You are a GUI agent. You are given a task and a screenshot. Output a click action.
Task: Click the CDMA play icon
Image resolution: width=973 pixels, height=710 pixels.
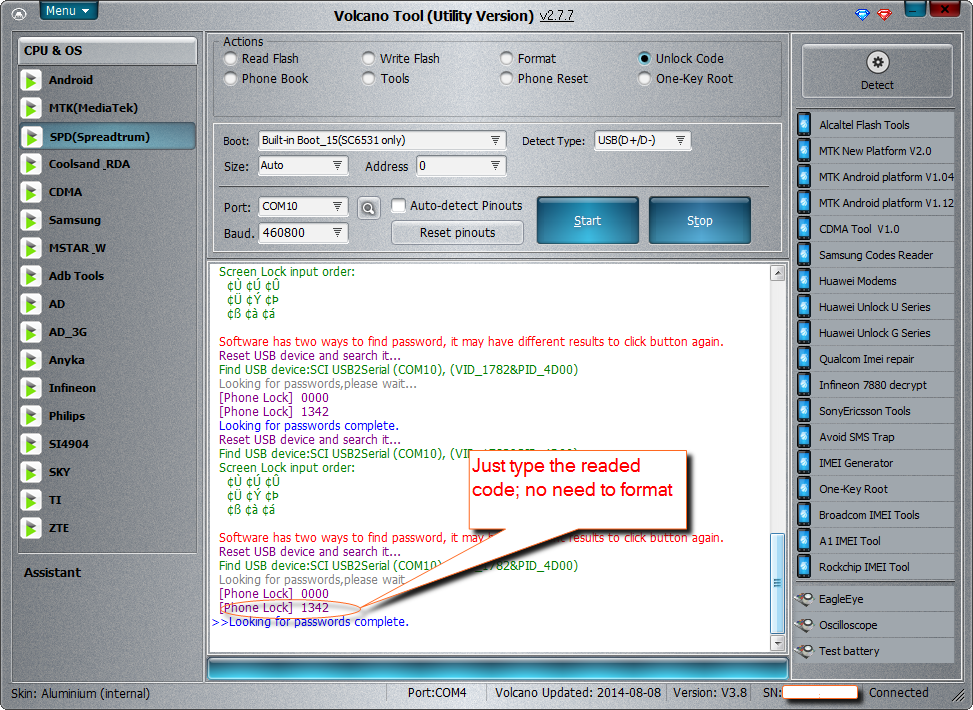tap(30, 192)
